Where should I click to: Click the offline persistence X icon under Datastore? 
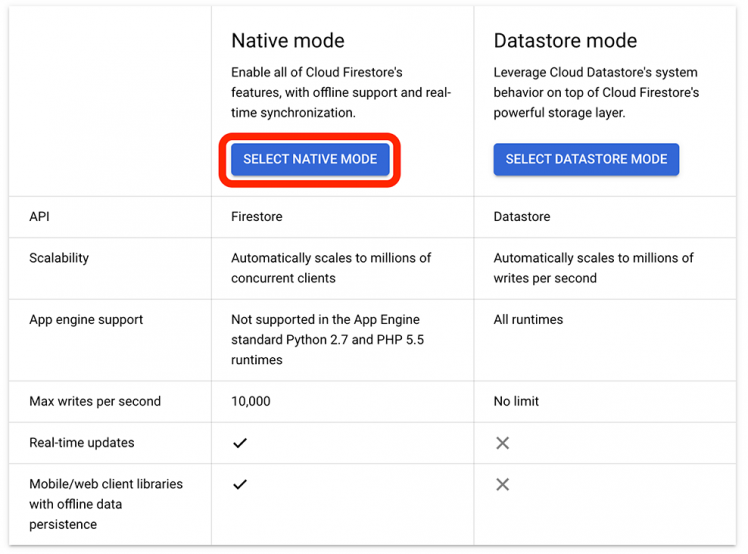point(502,484)
